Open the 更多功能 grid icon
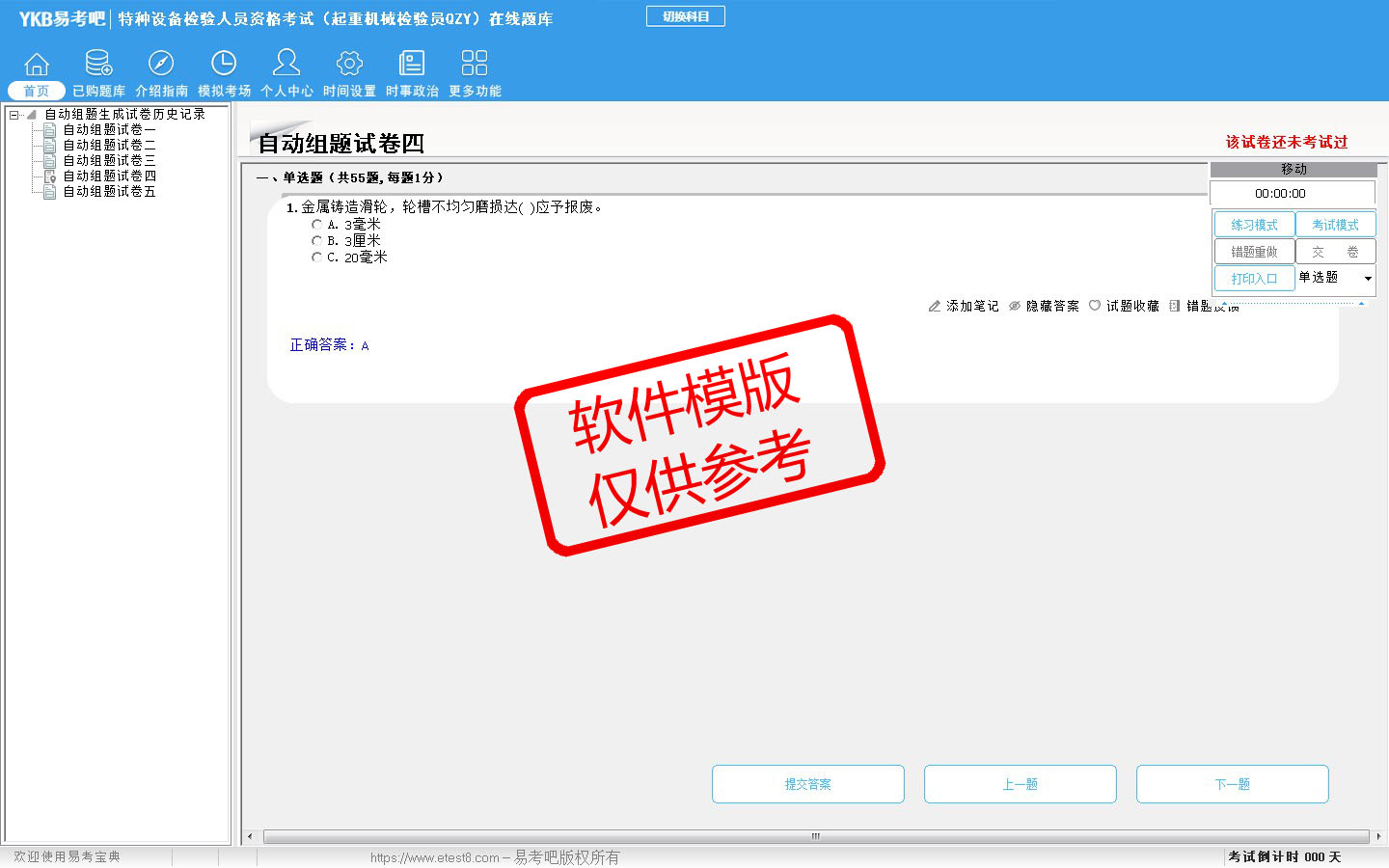 [x=475, y=65]
